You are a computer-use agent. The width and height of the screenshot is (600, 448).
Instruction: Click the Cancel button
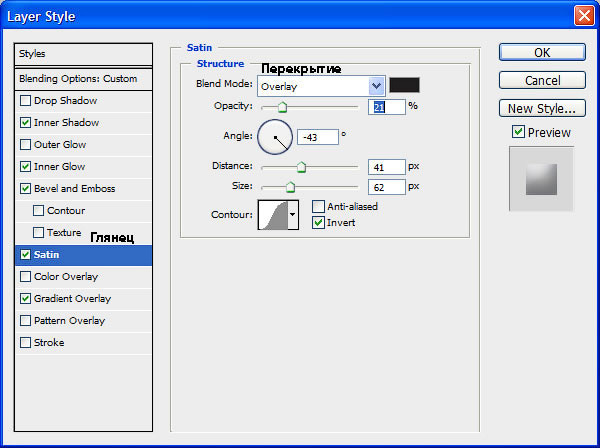click(x=542, y=80)
